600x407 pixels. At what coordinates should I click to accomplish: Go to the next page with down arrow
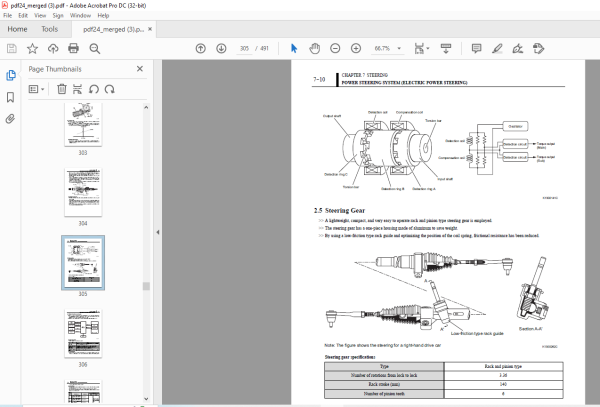pyautogui.click(x=221, y=49)
